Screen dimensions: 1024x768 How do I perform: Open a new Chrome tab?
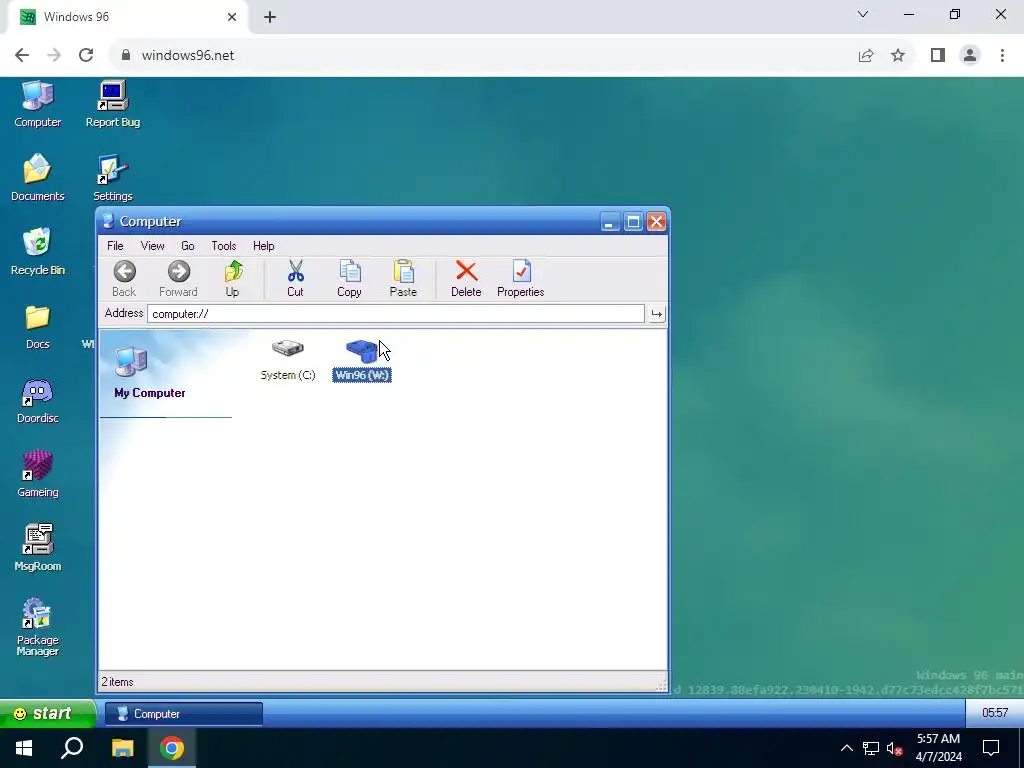(270, 17)
